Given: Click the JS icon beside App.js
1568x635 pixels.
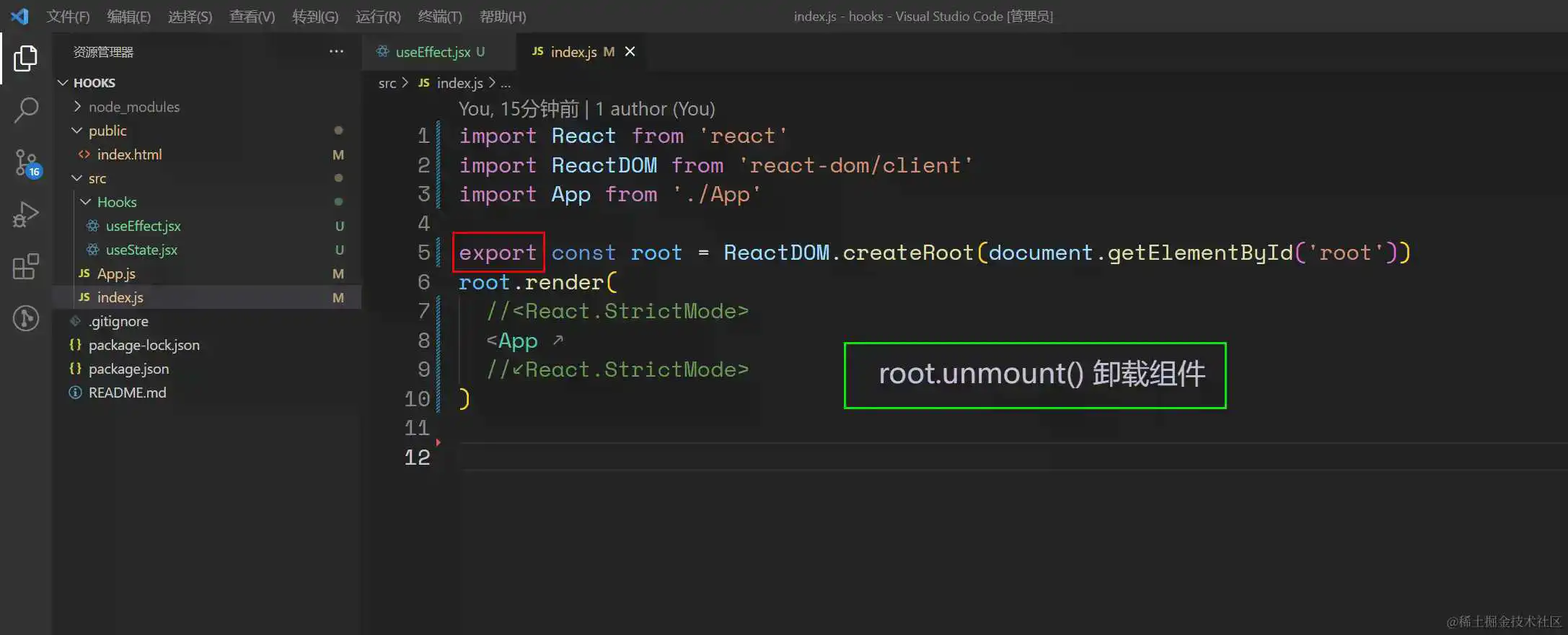Looking at the screenshot, I should (x=84, y=273).
